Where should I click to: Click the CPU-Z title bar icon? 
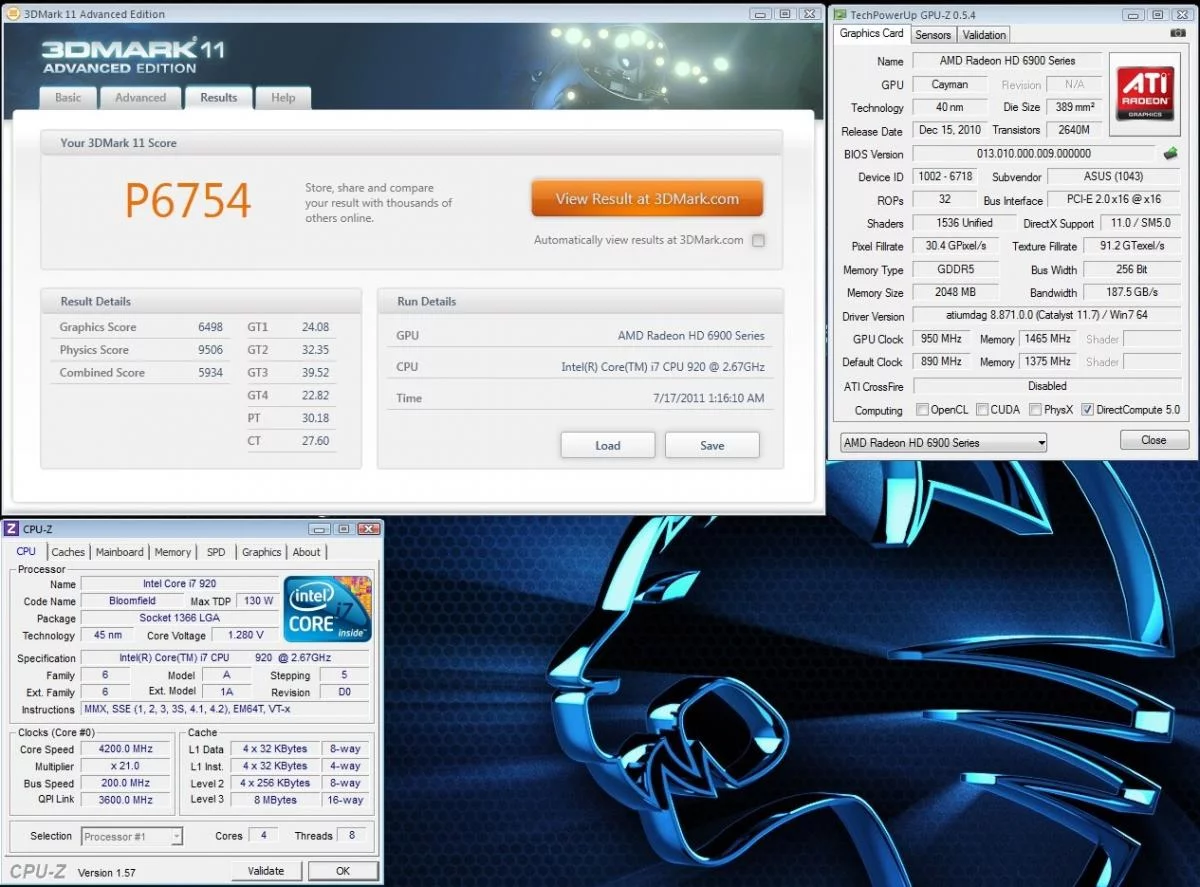11,528
